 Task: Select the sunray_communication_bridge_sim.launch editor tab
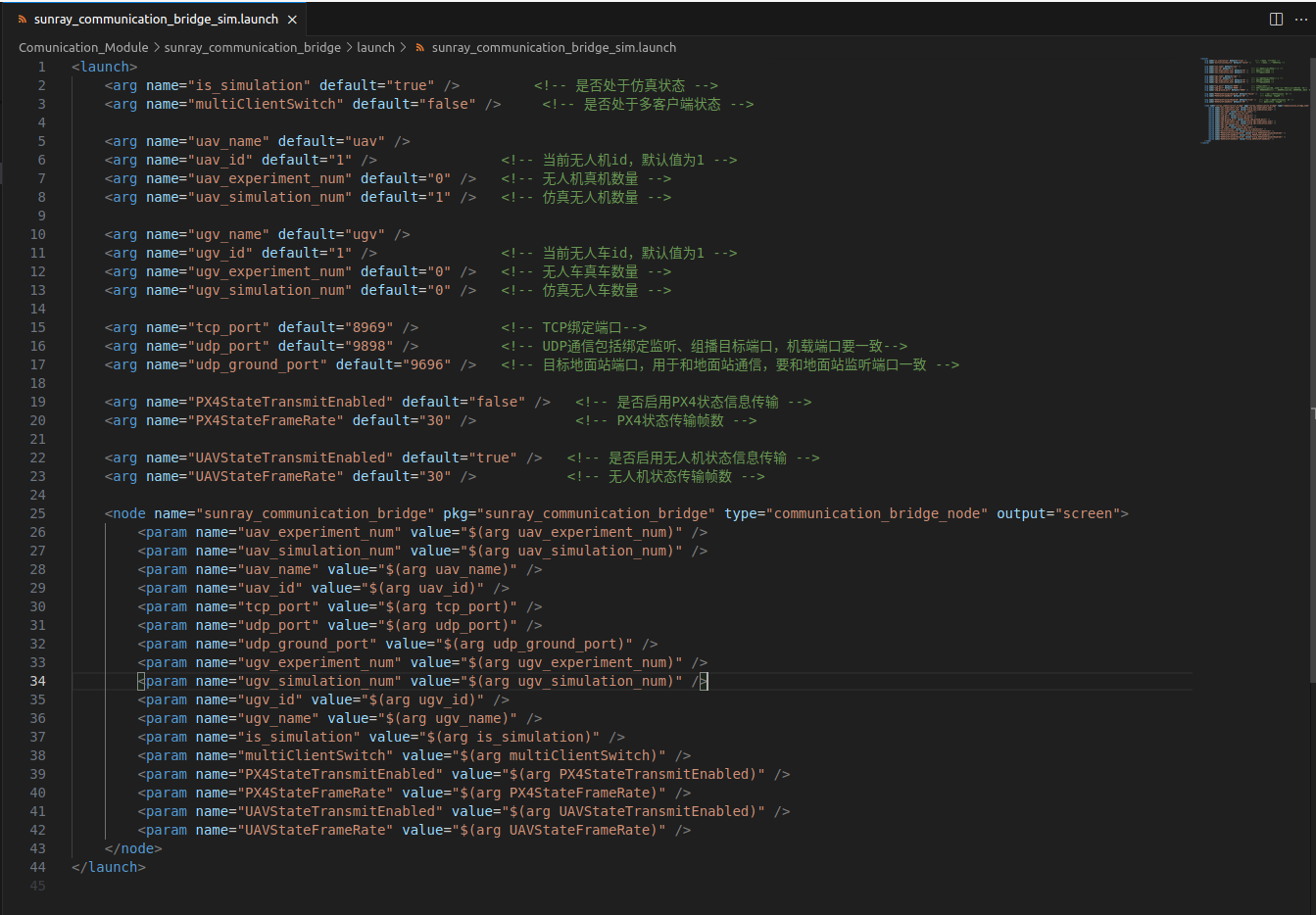[x=157, y=20]
